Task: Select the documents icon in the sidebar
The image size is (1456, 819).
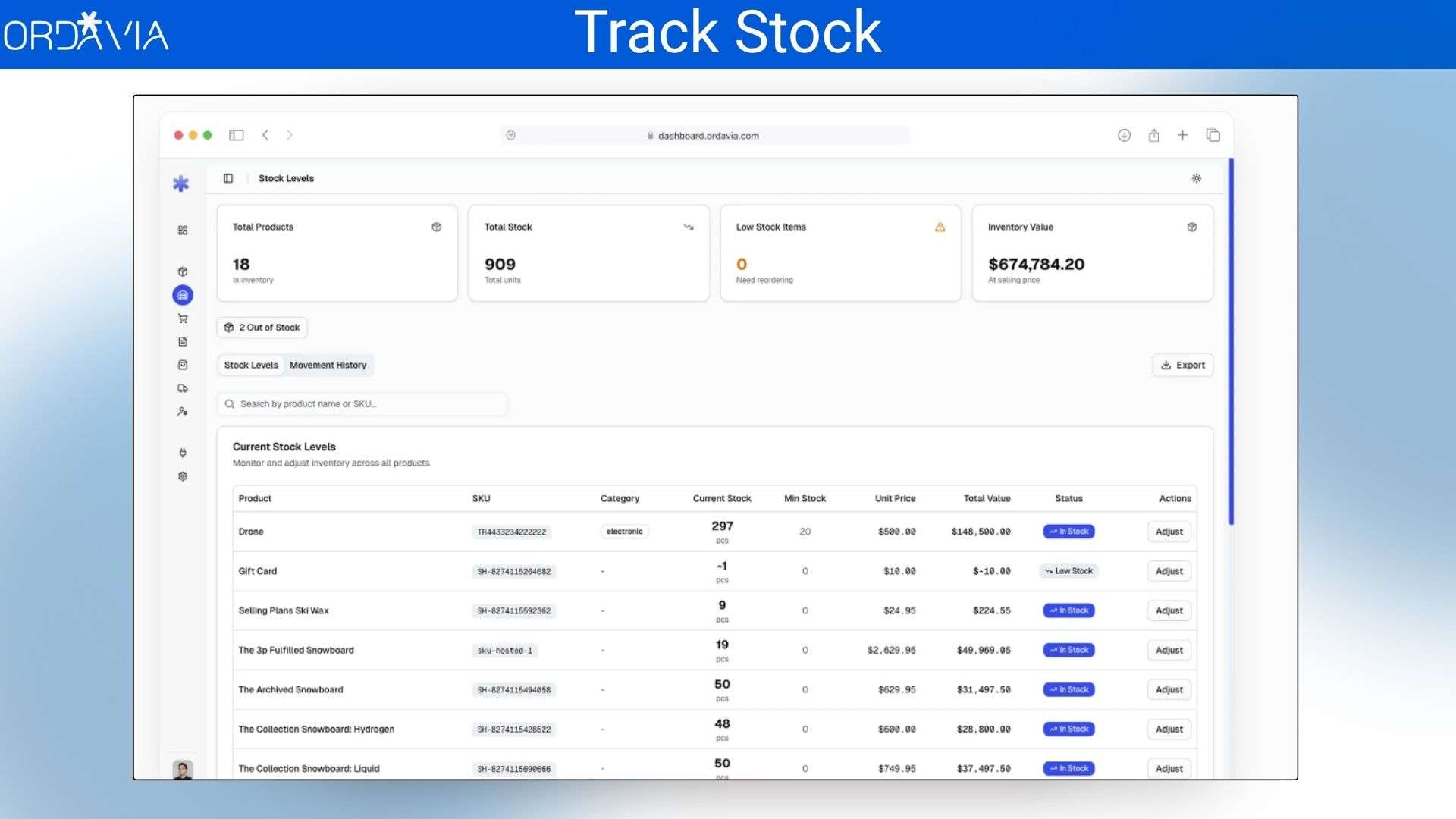Action: pyautogui.click(x=182, y=341)
